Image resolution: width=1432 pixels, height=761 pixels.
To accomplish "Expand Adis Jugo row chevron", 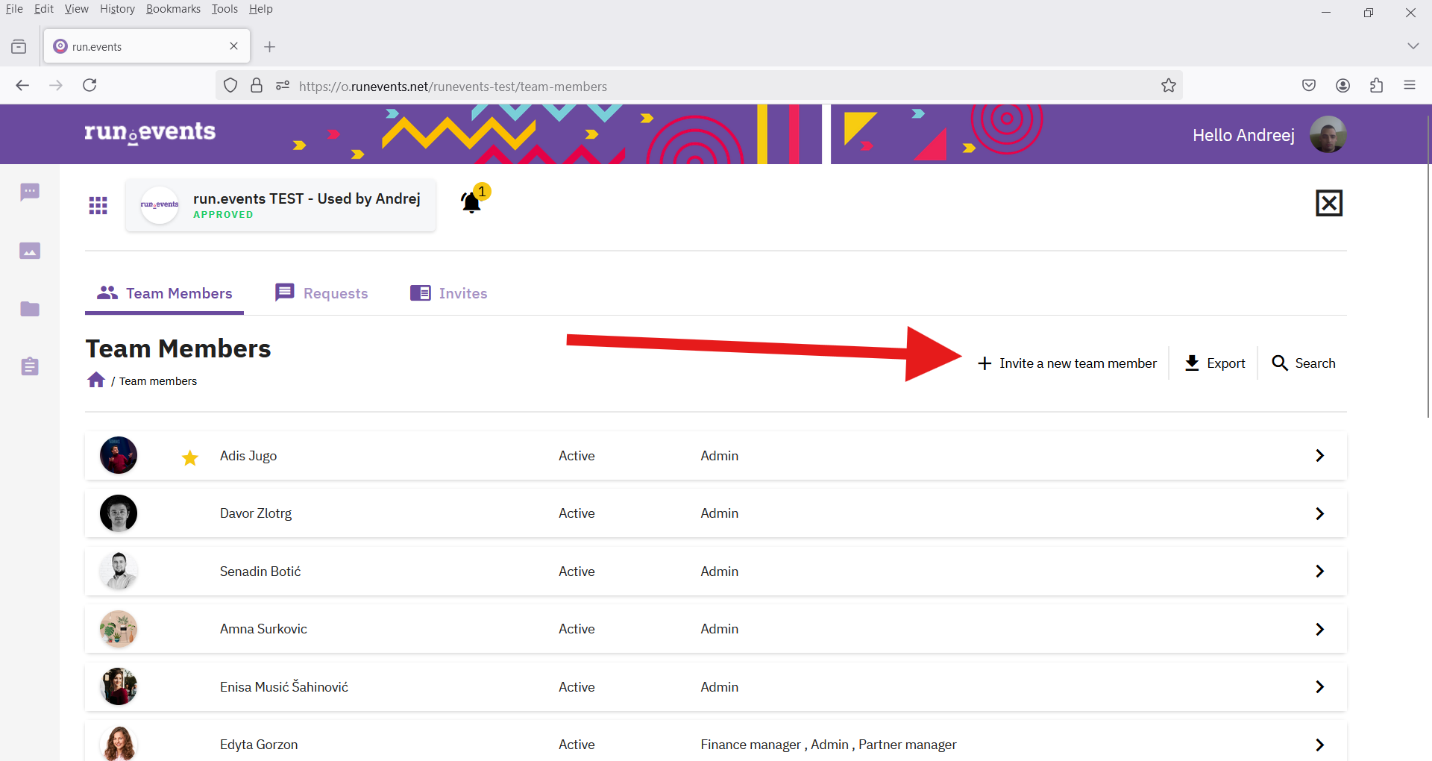I will click(x=1320, y=456).
